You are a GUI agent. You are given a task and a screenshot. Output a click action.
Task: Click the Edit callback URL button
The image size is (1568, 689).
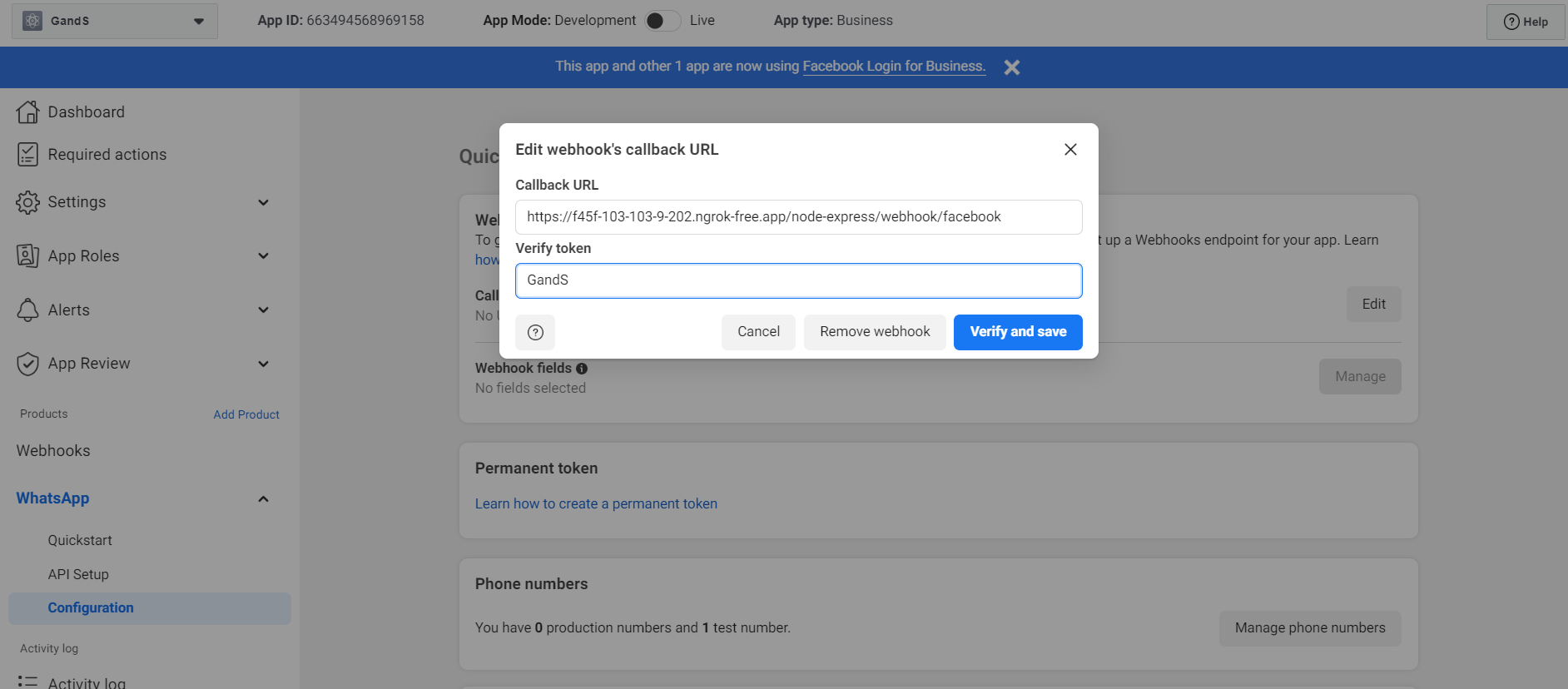coord(1373,304)
